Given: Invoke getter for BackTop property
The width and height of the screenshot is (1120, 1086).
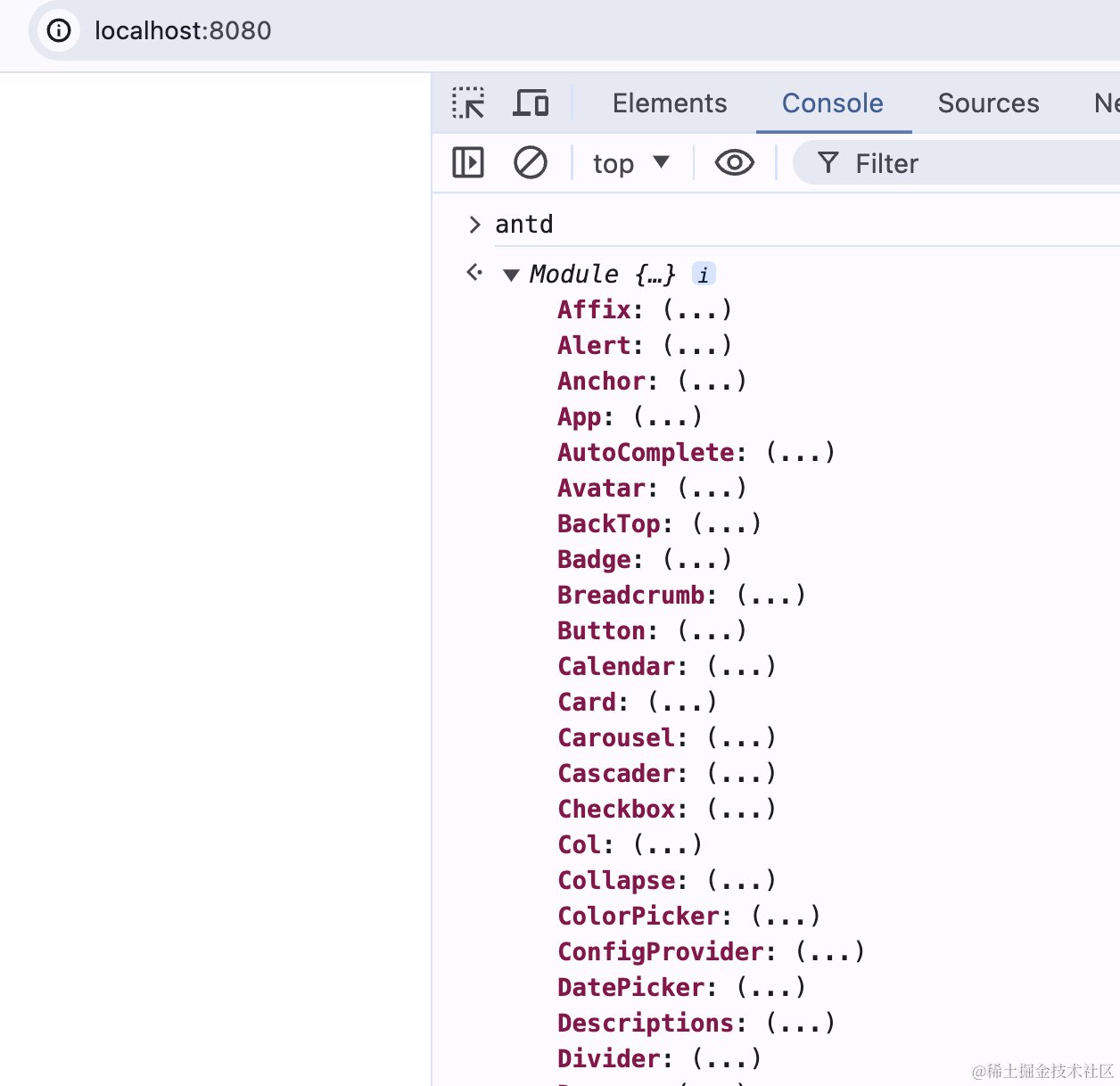Looking at the screenshot, I should 727,524.
